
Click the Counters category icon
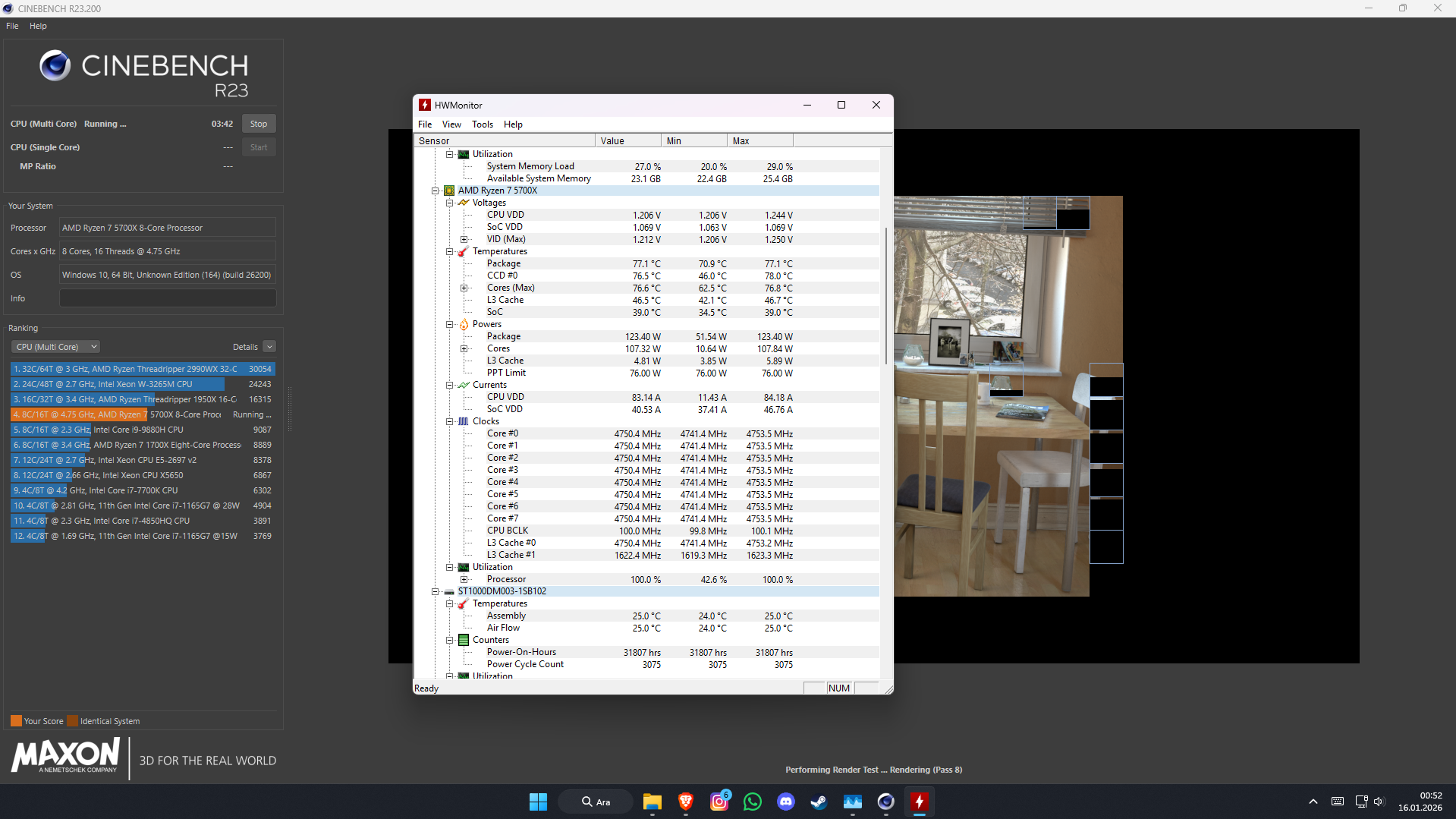[464, 640]
